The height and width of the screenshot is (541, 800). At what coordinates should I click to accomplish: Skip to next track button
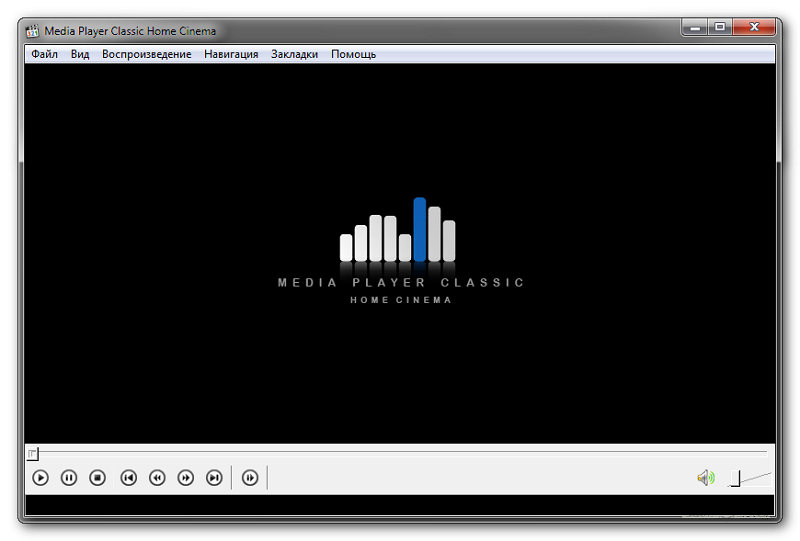(x=214, y=478)
